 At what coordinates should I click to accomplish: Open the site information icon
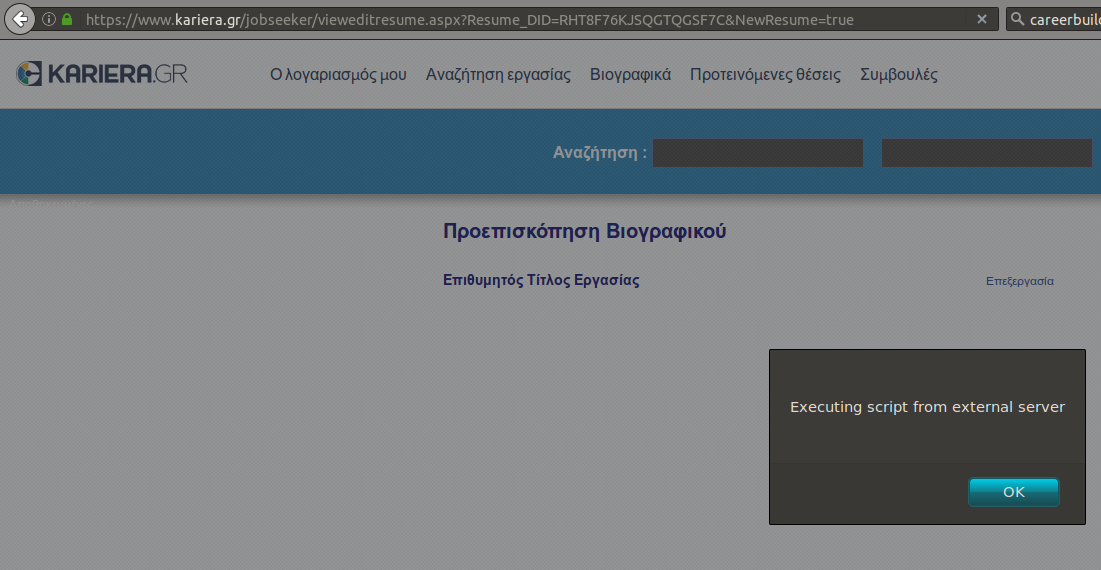coord(48,19)
